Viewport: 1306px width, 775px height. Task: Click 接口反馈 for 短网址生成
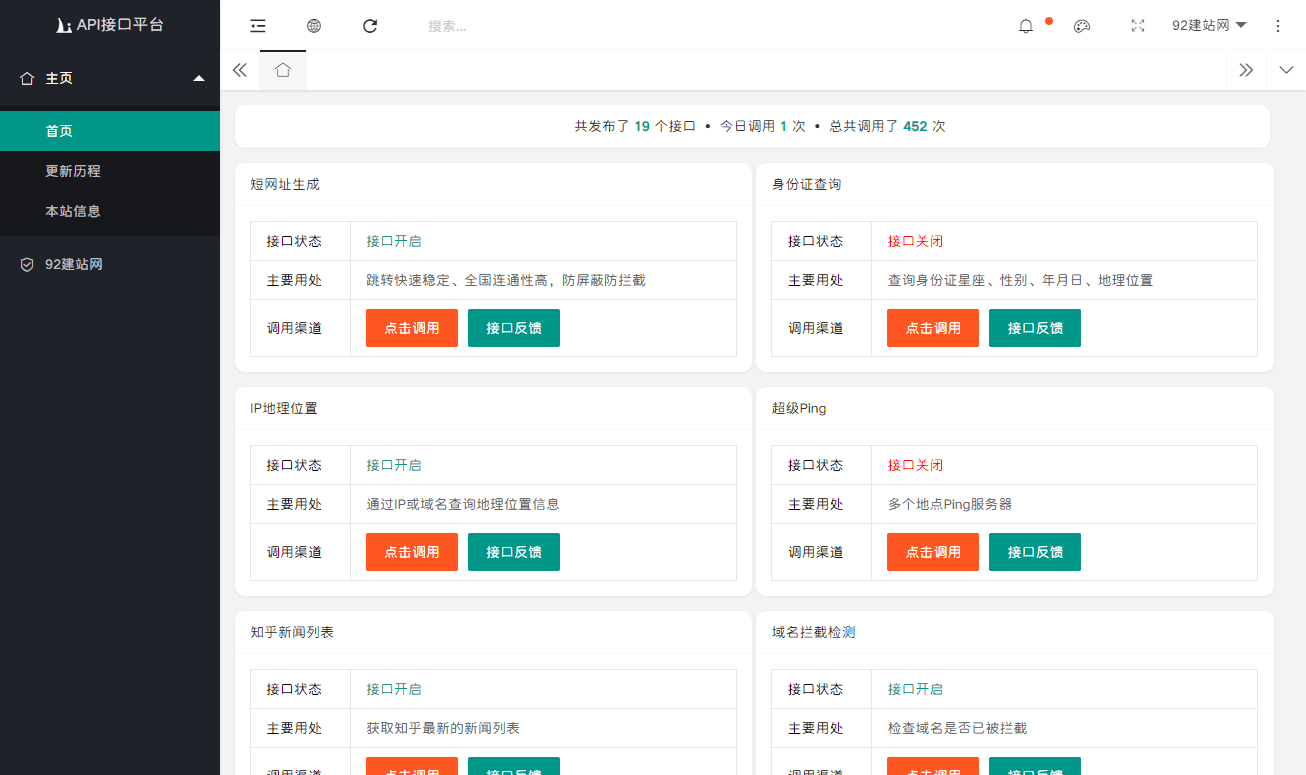514,328
